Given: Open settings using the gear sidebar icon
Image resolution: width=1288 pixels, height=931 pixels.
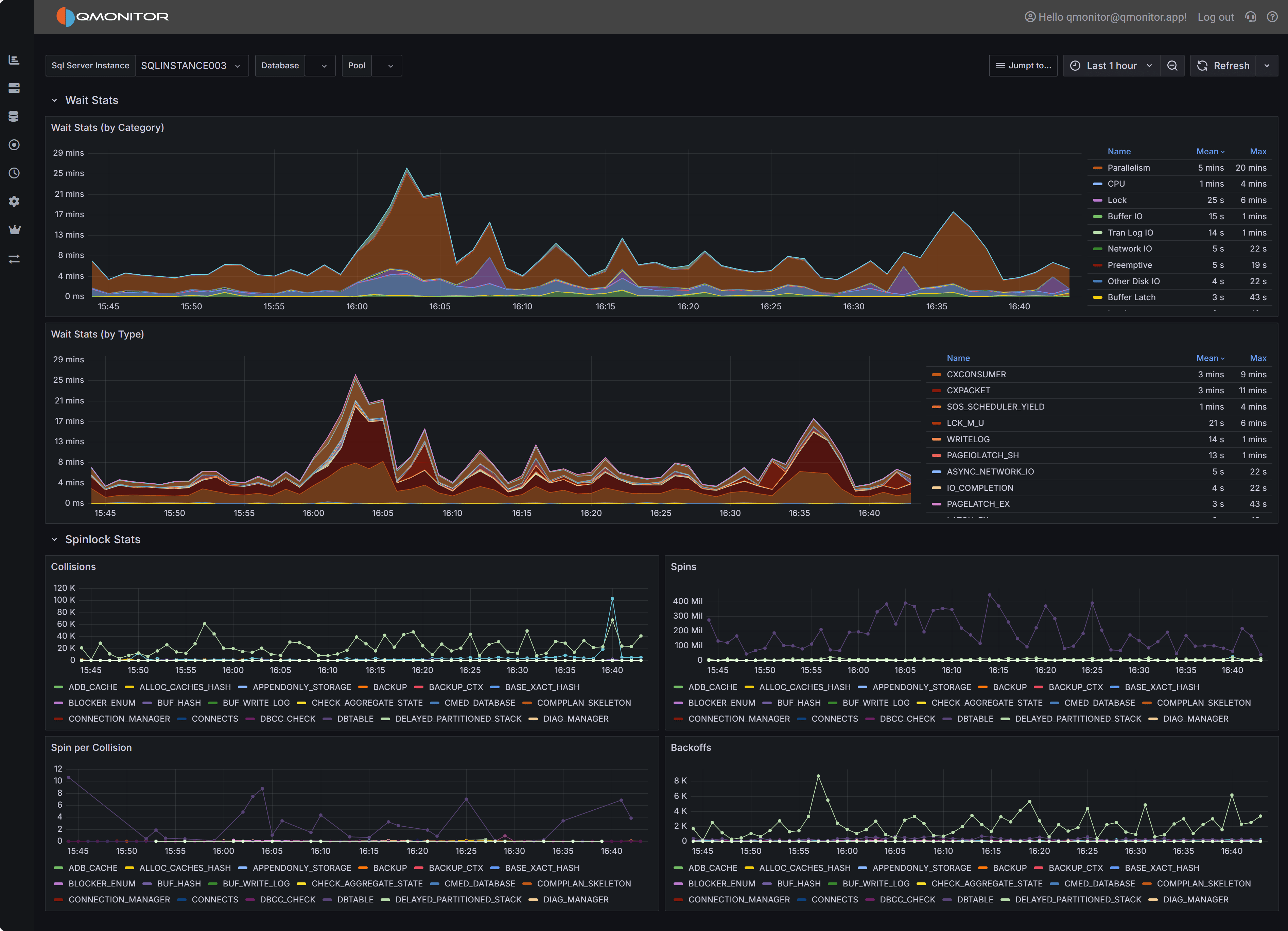Looking at the screenshot, I should (14, 201).
